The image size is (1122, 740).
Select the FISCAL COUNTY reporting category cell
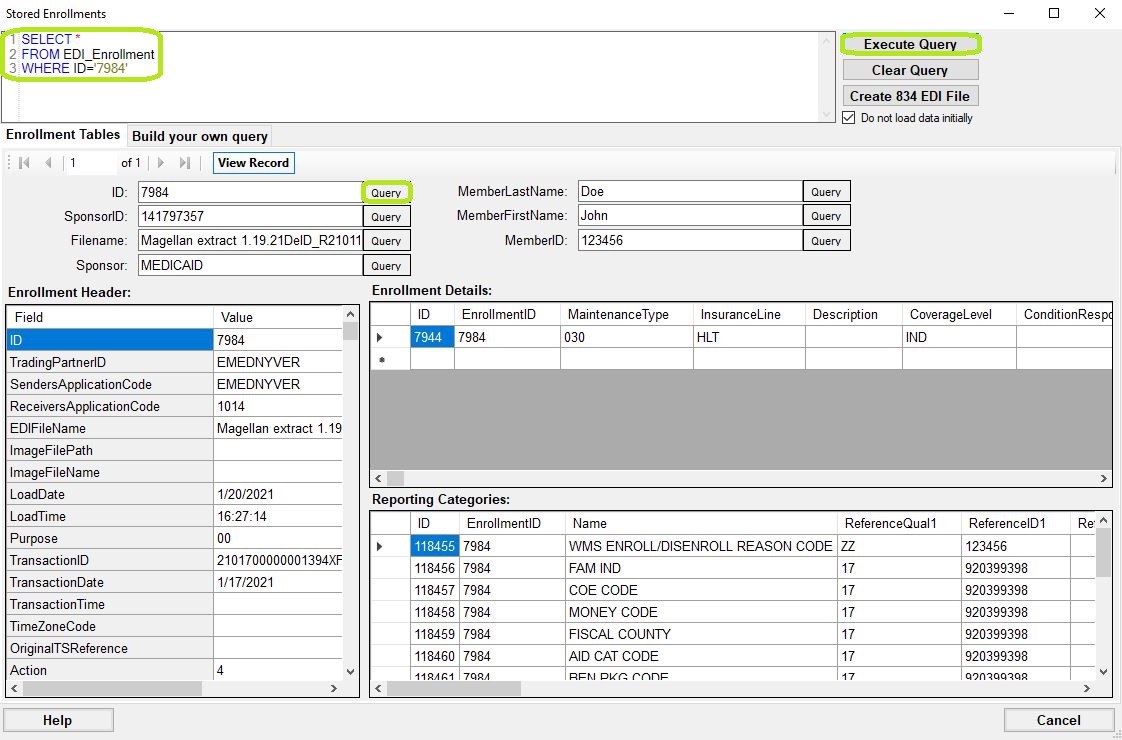(701, 634)
